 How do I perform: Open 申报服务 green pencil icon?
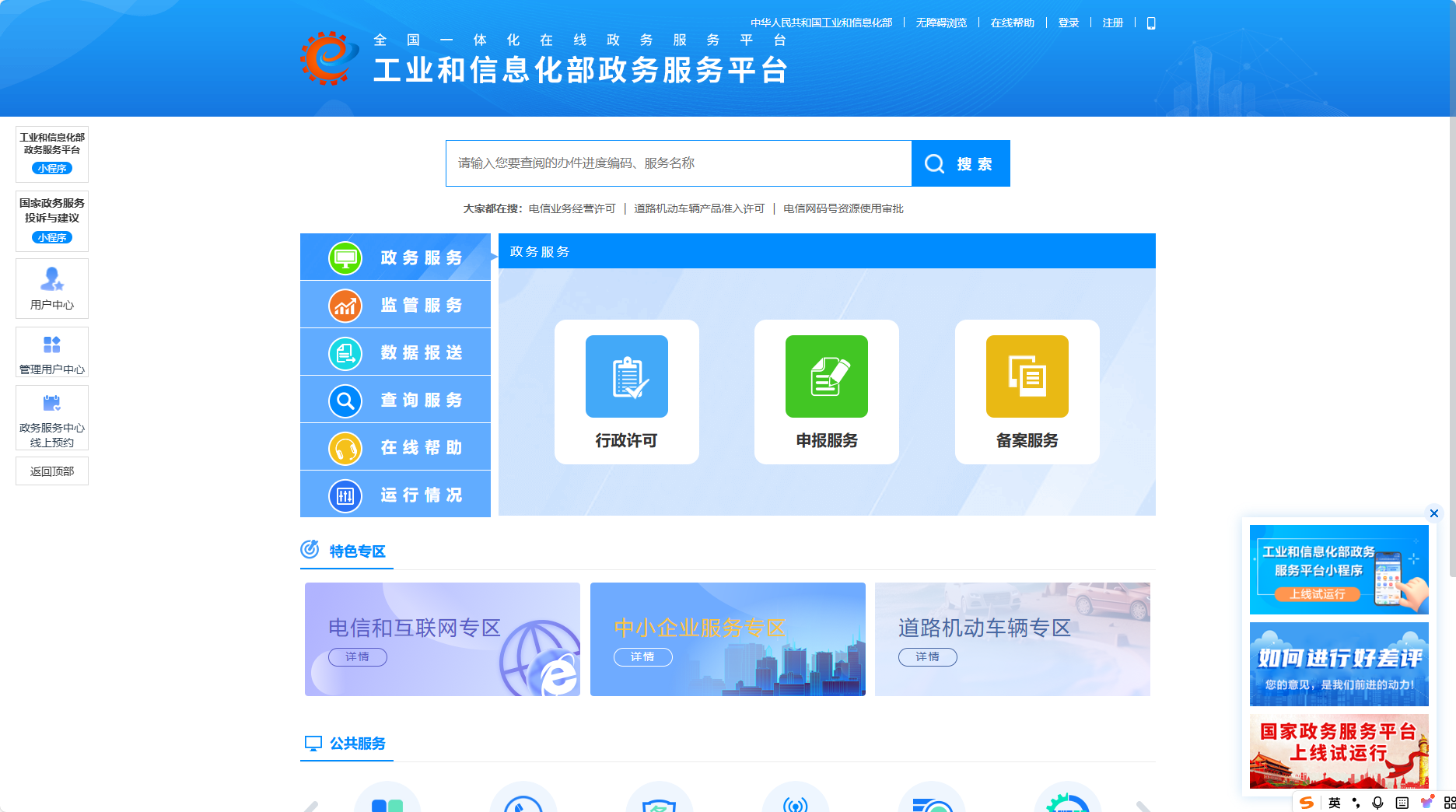pos(826,376)
